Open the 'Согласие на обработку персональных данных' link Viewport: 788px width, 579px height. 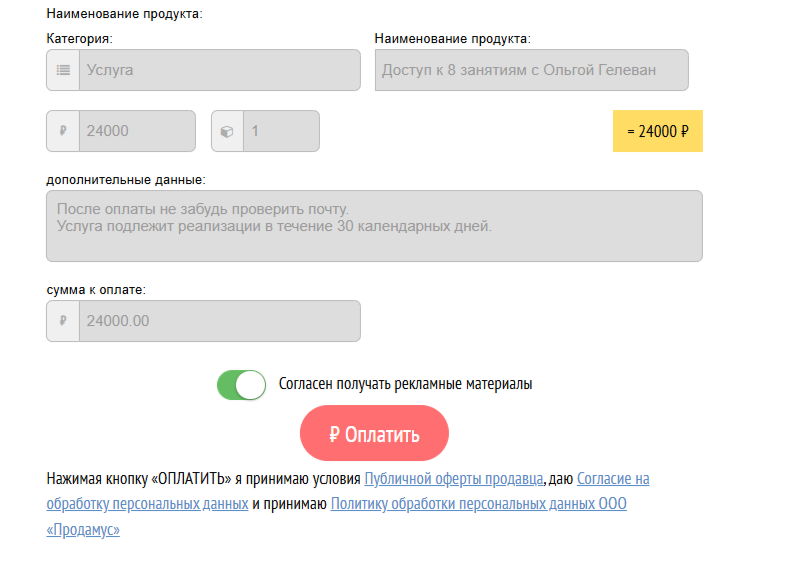coord(612,479)
